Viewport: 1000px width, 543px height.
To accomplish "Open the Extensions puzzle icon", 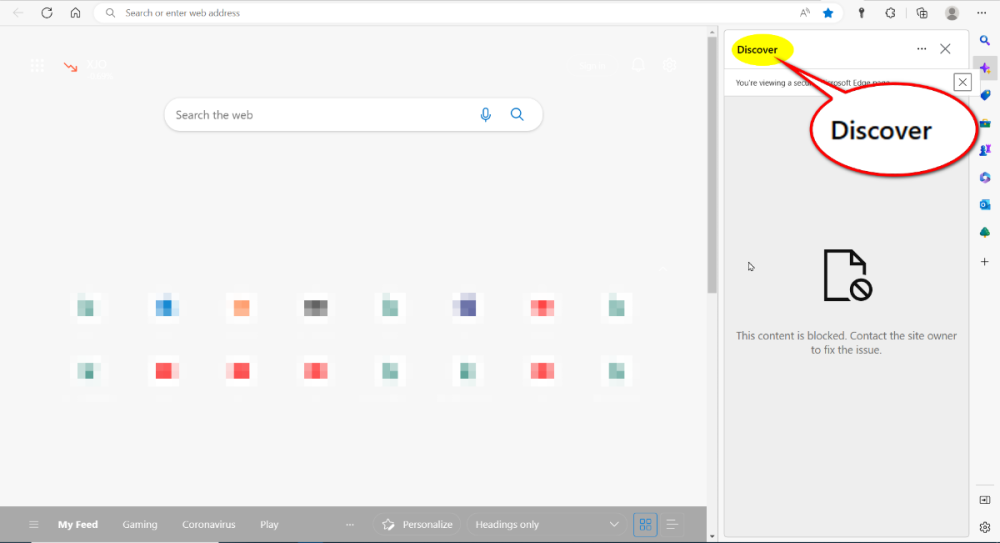I will 890,13.
